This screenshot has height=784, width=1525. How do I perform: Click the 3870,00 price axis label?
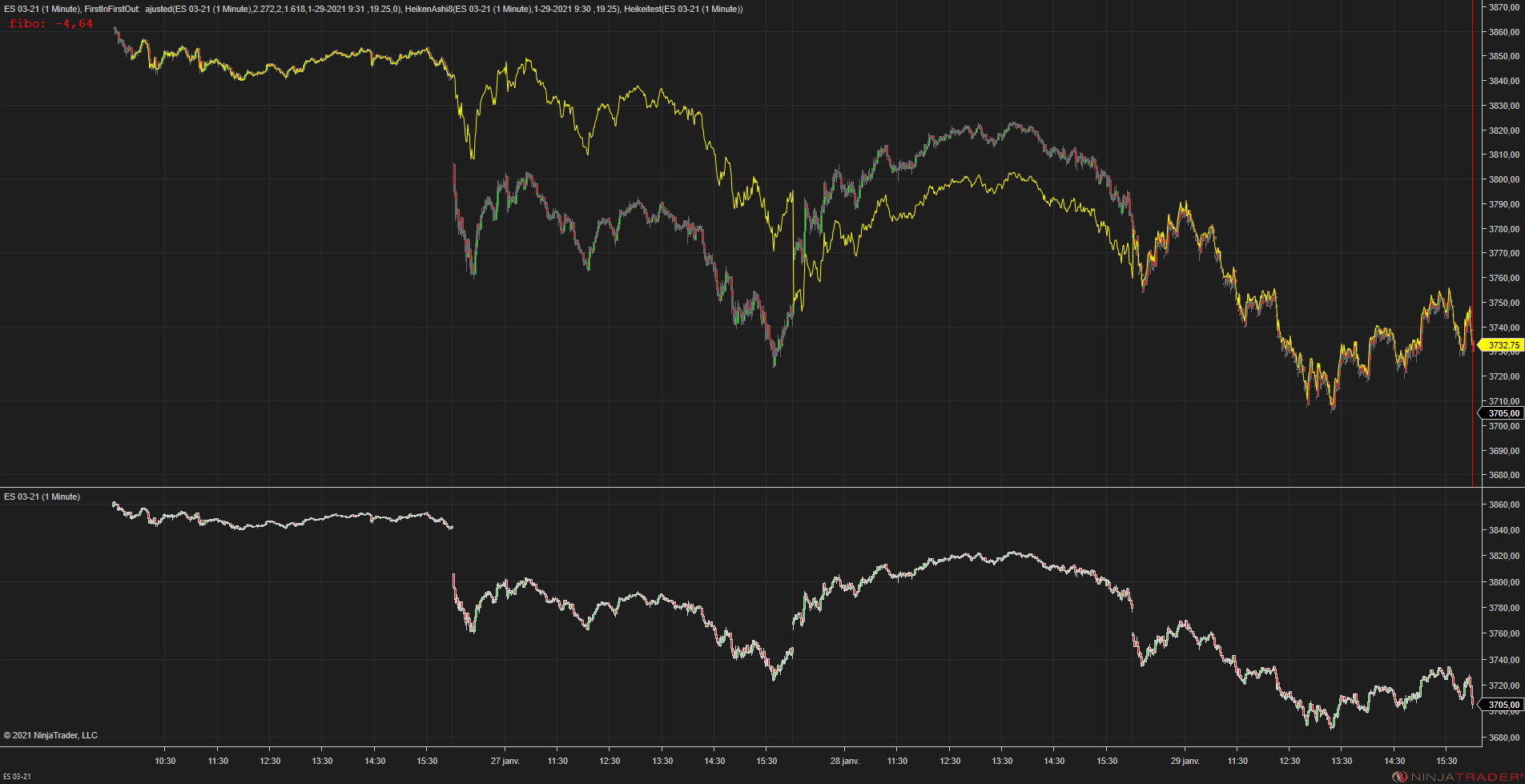tap(1503, 8)
